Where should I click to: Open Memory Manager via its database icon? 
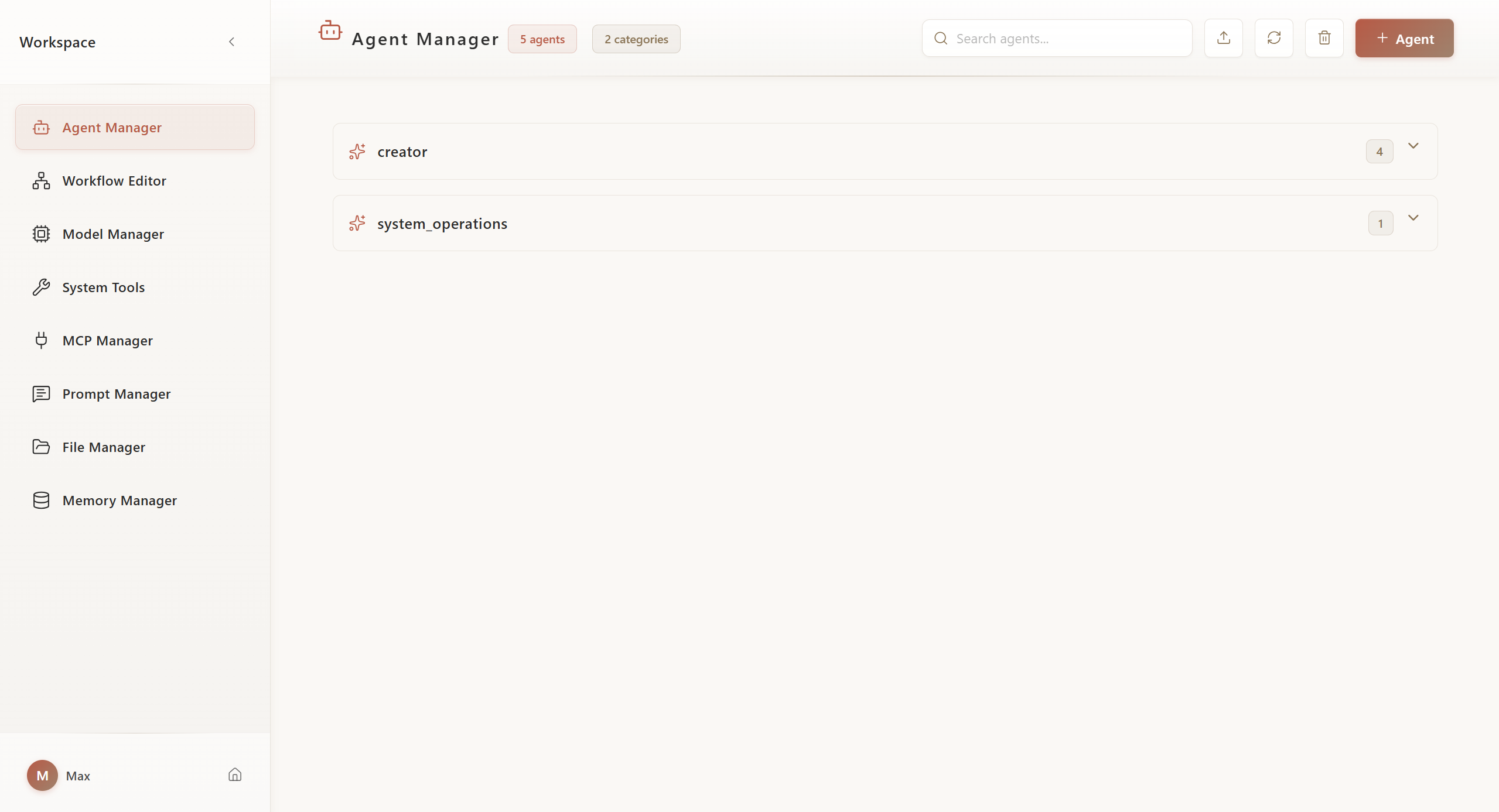(x=40, y=500)
